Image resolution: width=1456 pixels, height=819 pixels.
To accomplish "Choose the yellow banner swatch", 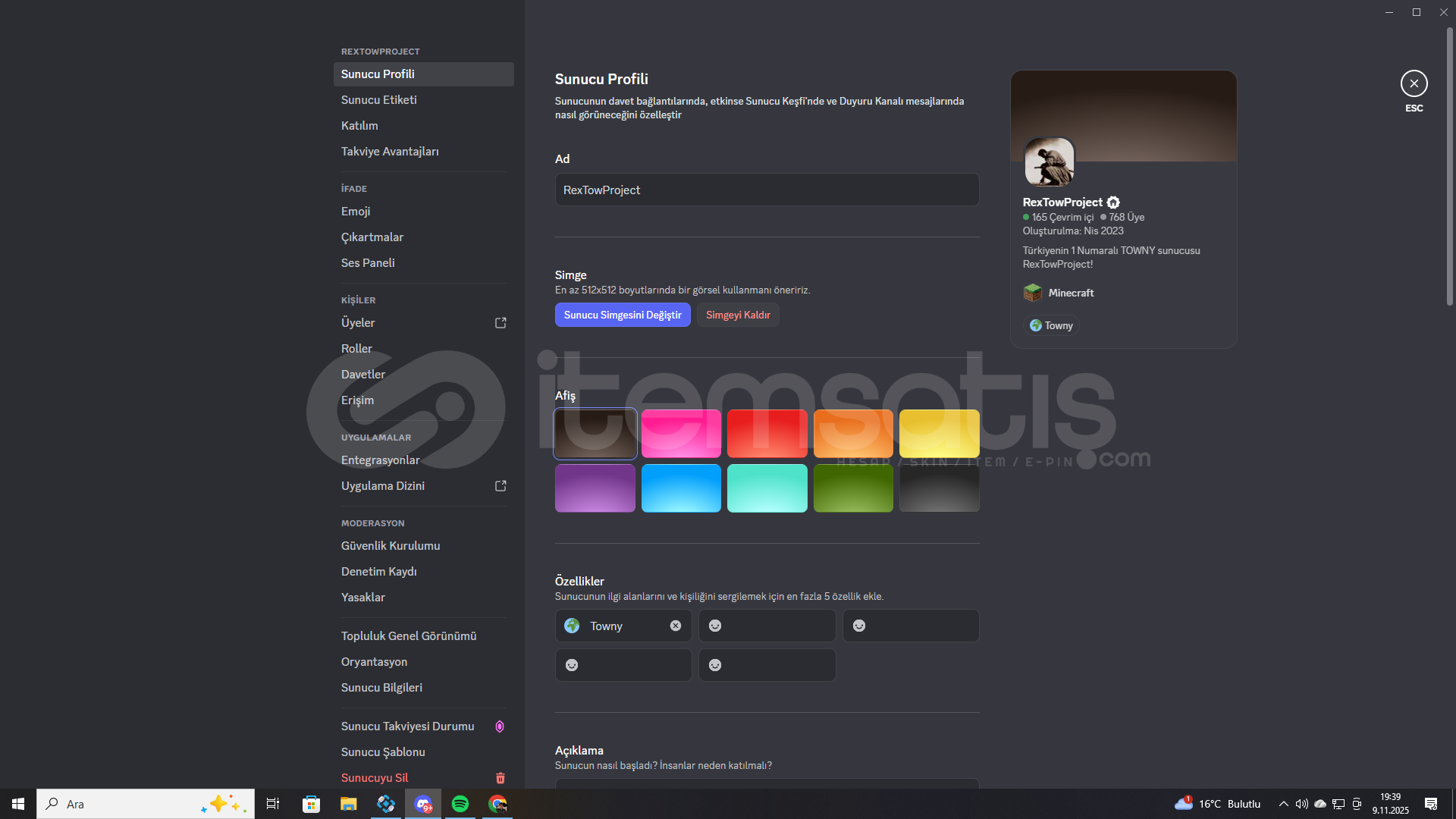I will pos(939,434).
